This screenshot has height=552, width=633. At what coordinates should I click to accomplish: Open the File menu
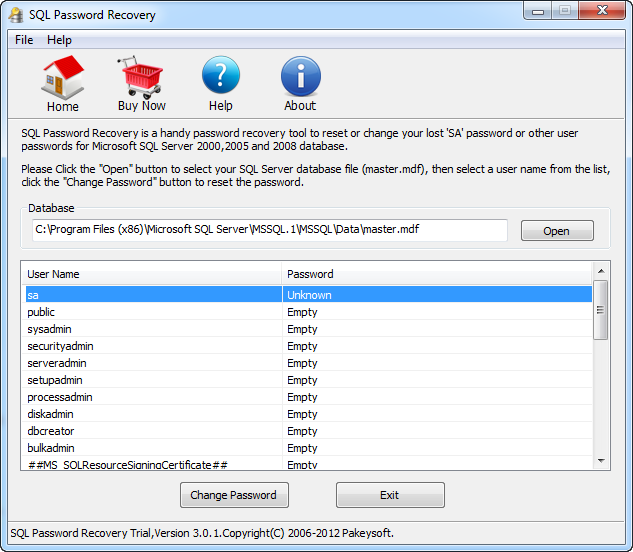coord(24,40)
